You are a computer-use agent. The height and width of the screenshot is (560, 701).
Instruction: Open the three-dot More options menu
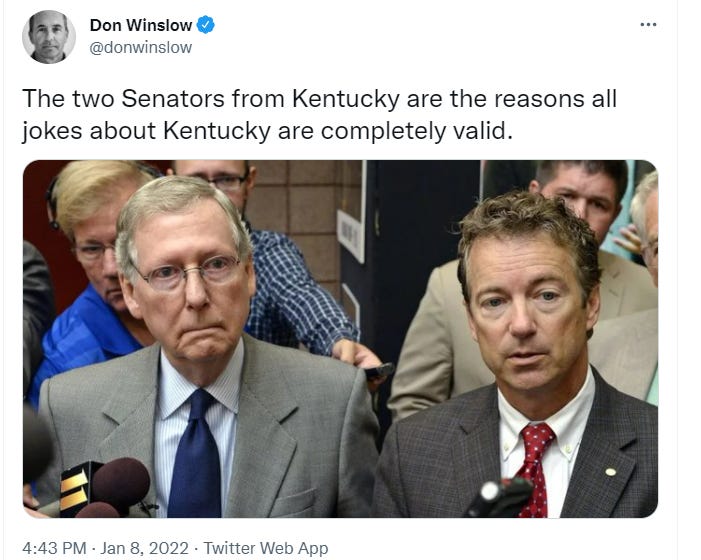click(648, 25)
